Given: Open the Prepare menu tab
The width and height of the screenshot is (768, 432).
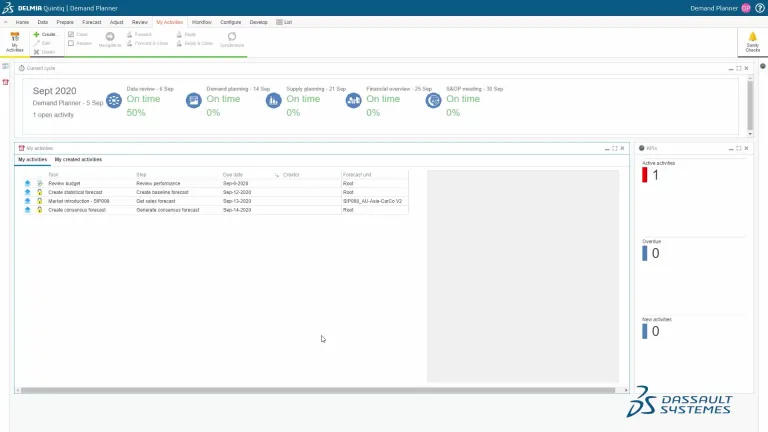Looking at the screenshot, I should tap(65, 22).
